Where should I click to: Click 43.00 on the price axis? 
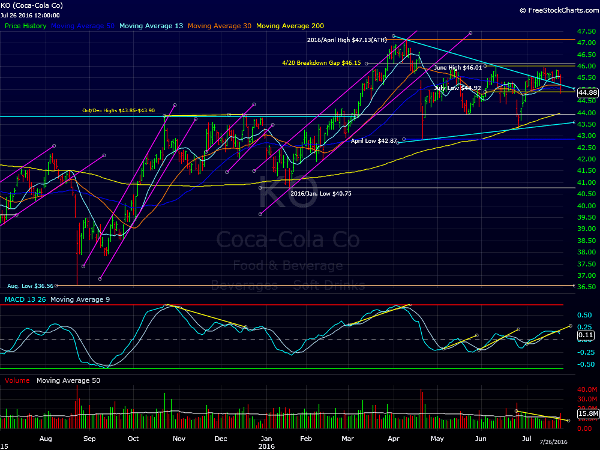pos(587,136)
